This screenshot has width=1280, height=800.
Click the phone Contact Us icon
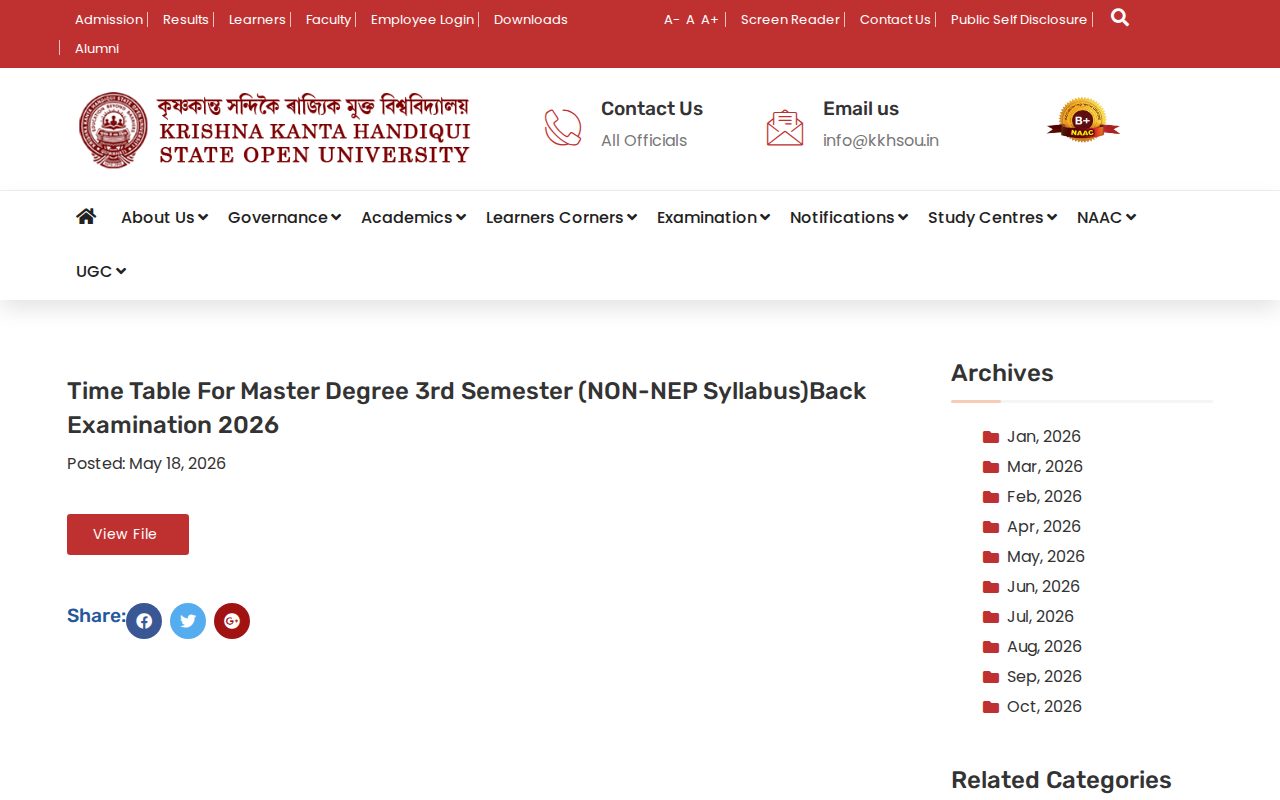563,128
